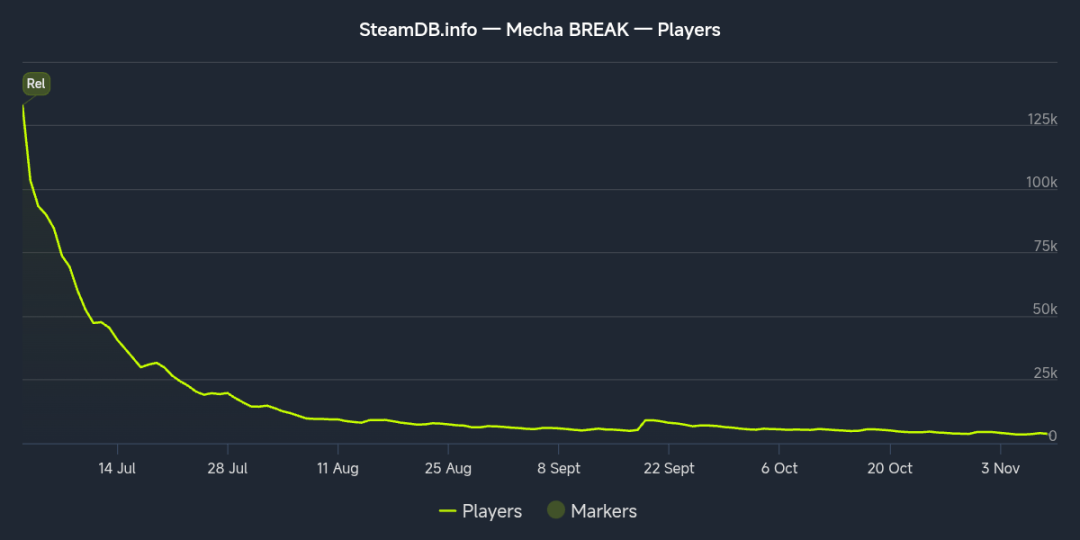The image size is (1080, 540).
Task: Click the 50k y-axis label
Action: tap(1044, 310)
